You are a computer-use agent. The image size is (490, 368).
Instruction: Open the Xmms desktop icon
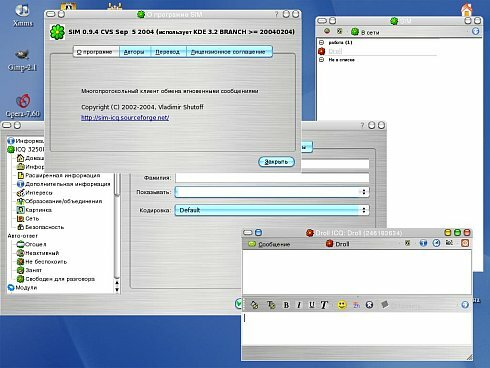click(x=22, y=15)
